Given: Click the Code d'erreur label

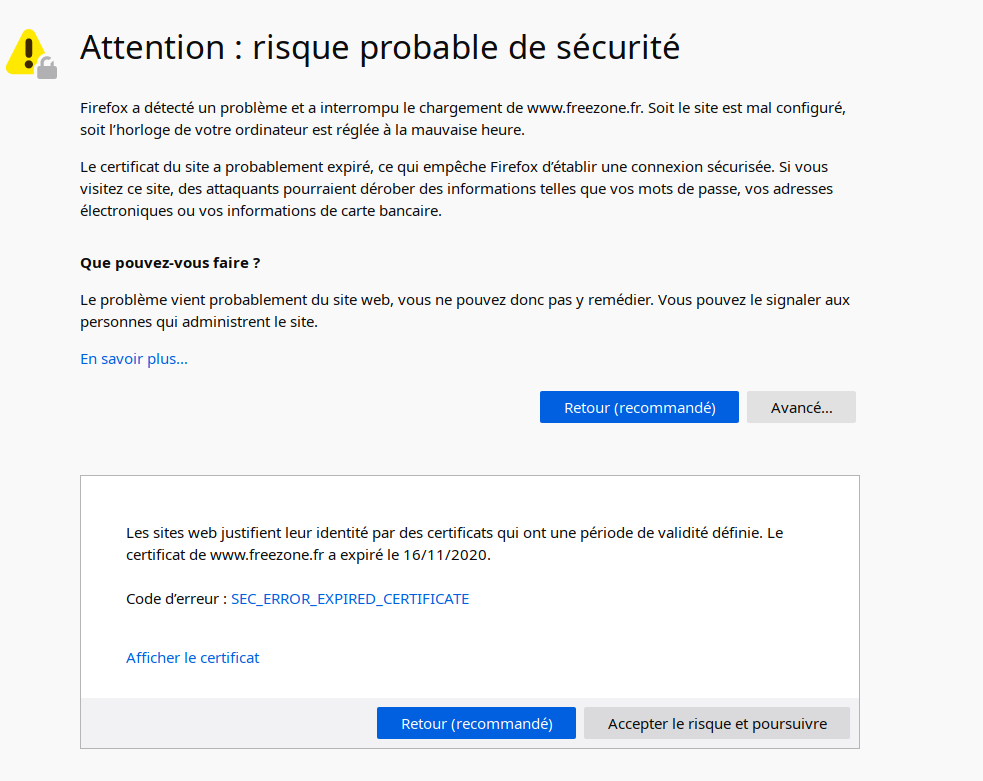Looking at the screenshot, I should pos(177,599).
